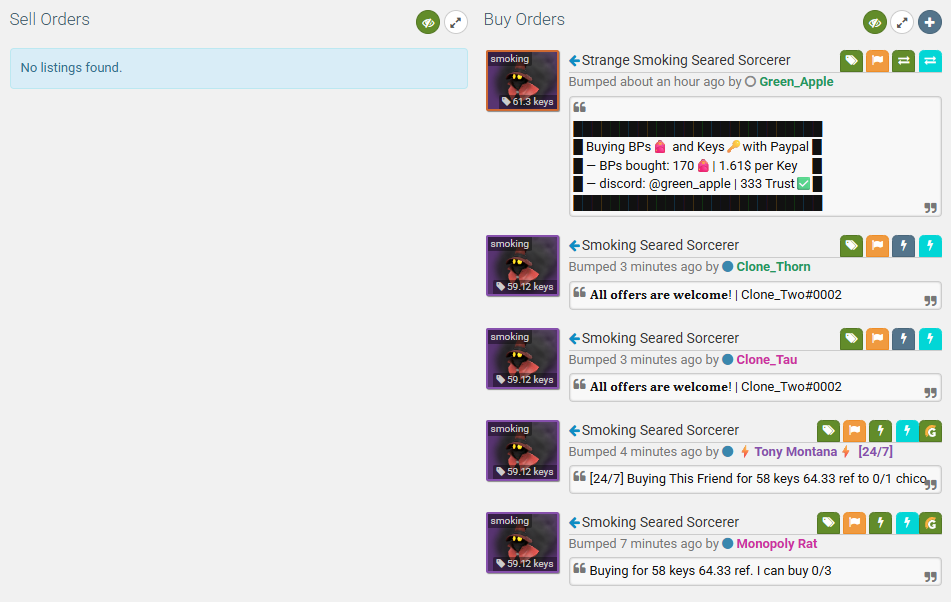
Task: Click cyan trade arrows icon on Green_Apple's listing
Action: coord(930,61)
